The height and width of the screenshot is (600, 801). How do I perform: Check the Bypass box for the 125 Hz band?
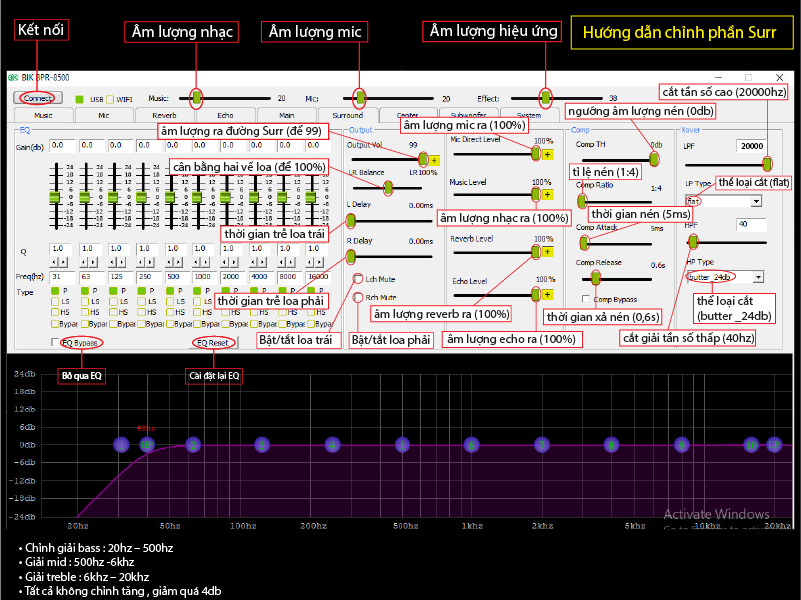[112, 324]
